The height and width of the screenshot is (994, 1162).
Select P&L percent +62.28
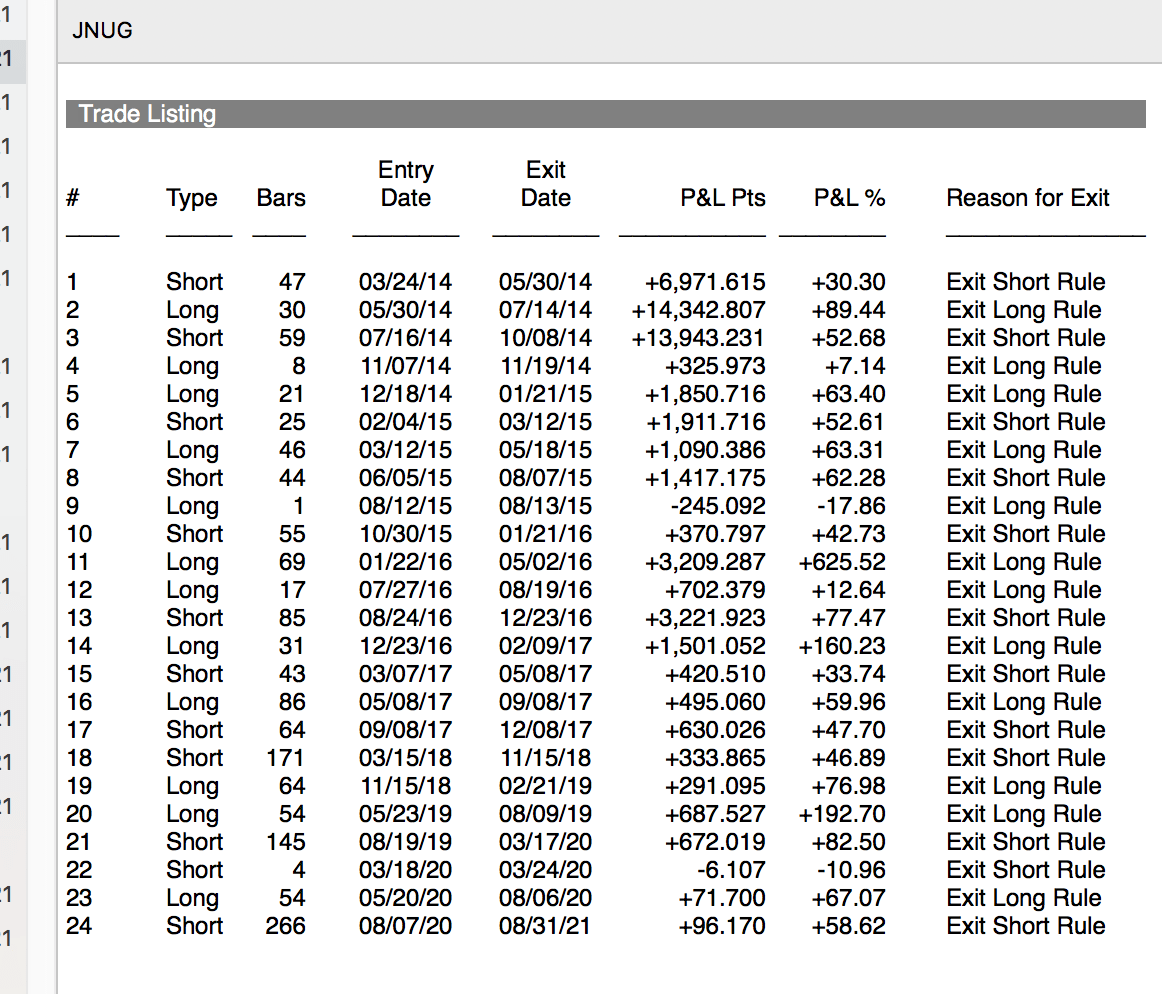848,478
